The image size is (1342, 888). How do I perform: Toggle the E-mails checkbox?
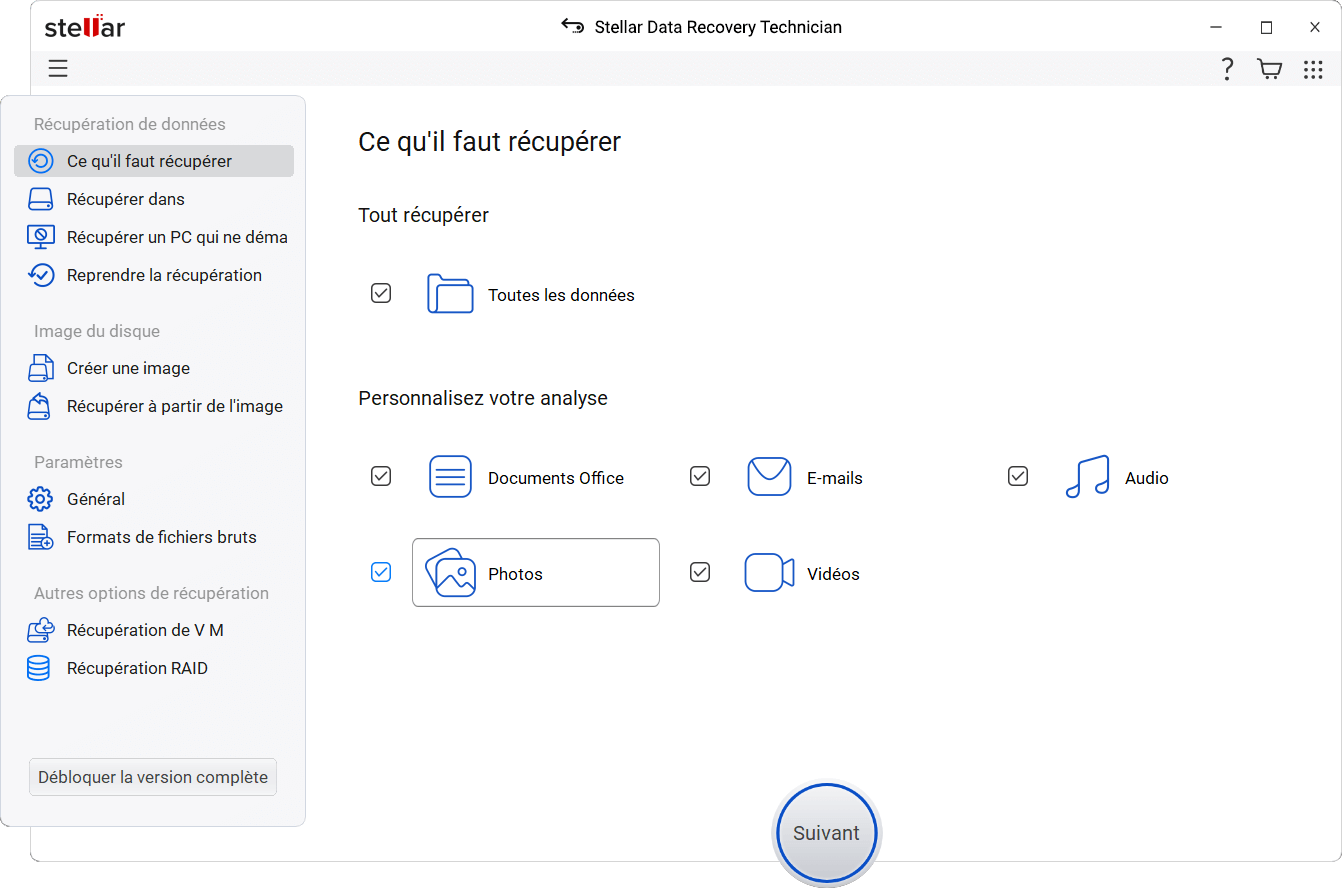pyautogui.click(x=700, y=476)
